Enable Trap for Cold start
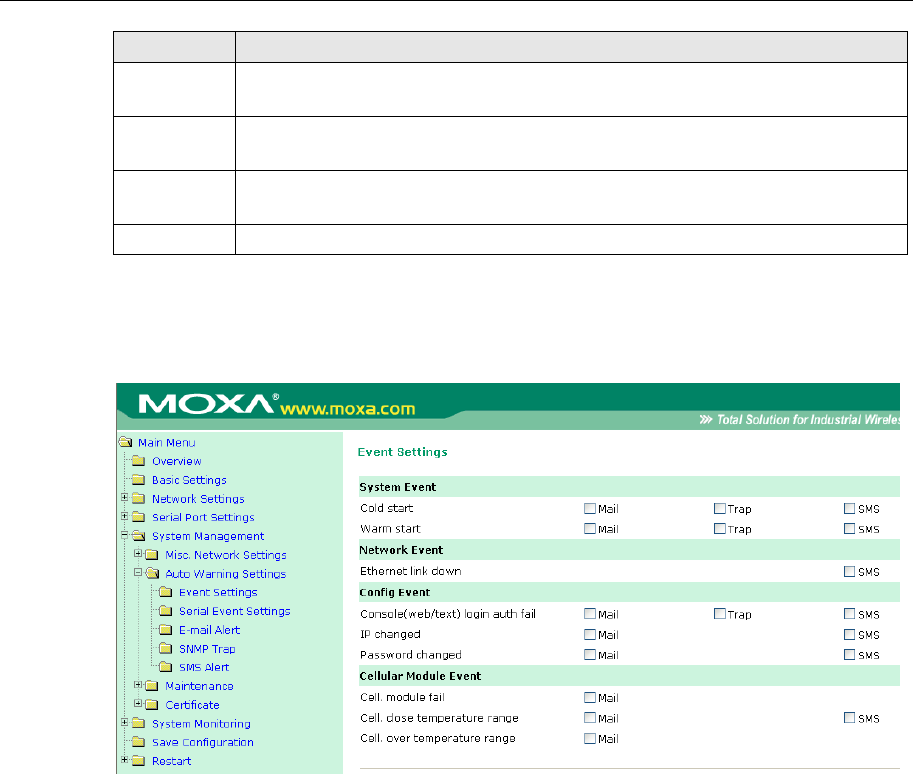The width and height of the screenshot is (913, 774). 720,508
